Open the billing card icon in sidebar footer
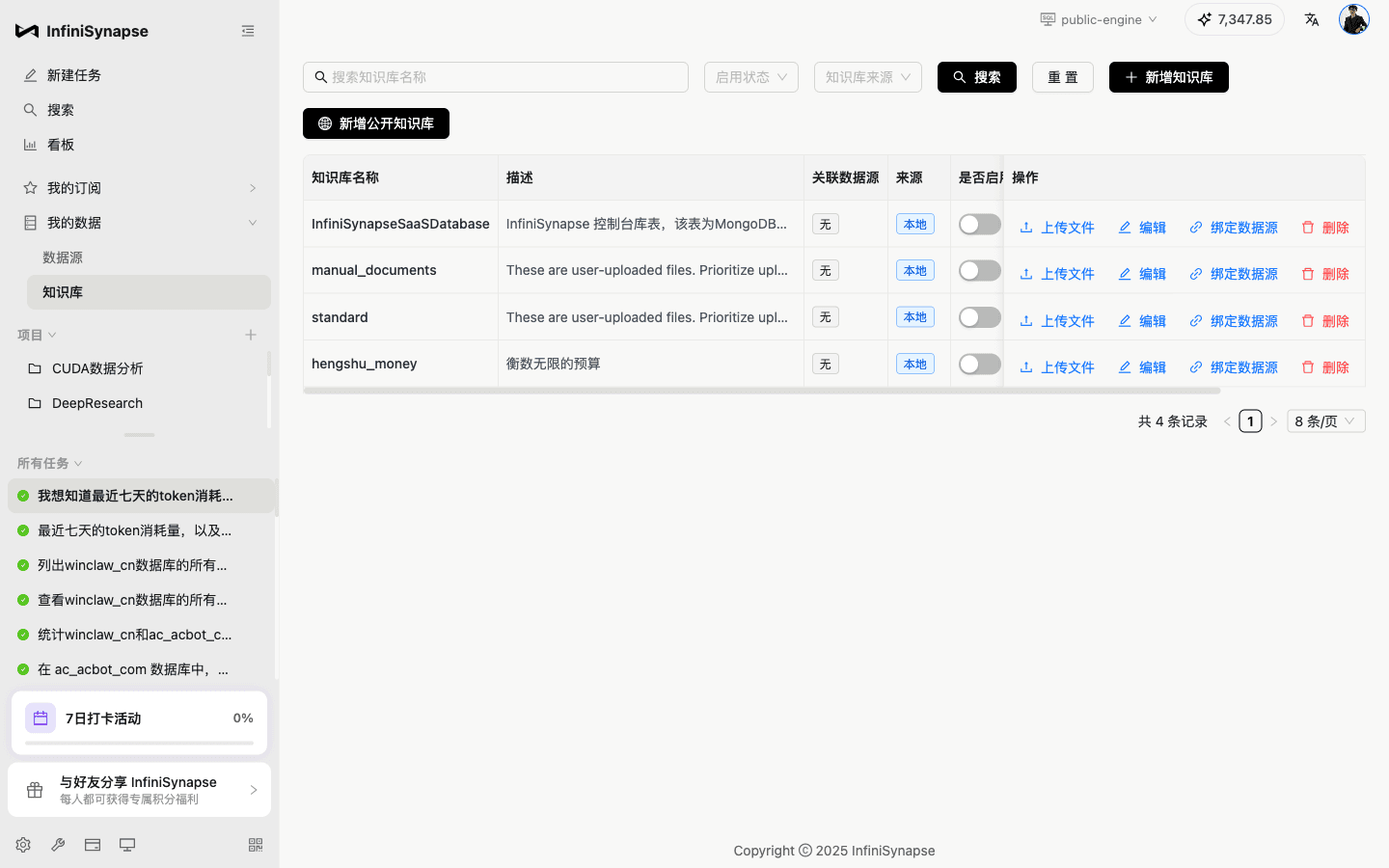 93,845
